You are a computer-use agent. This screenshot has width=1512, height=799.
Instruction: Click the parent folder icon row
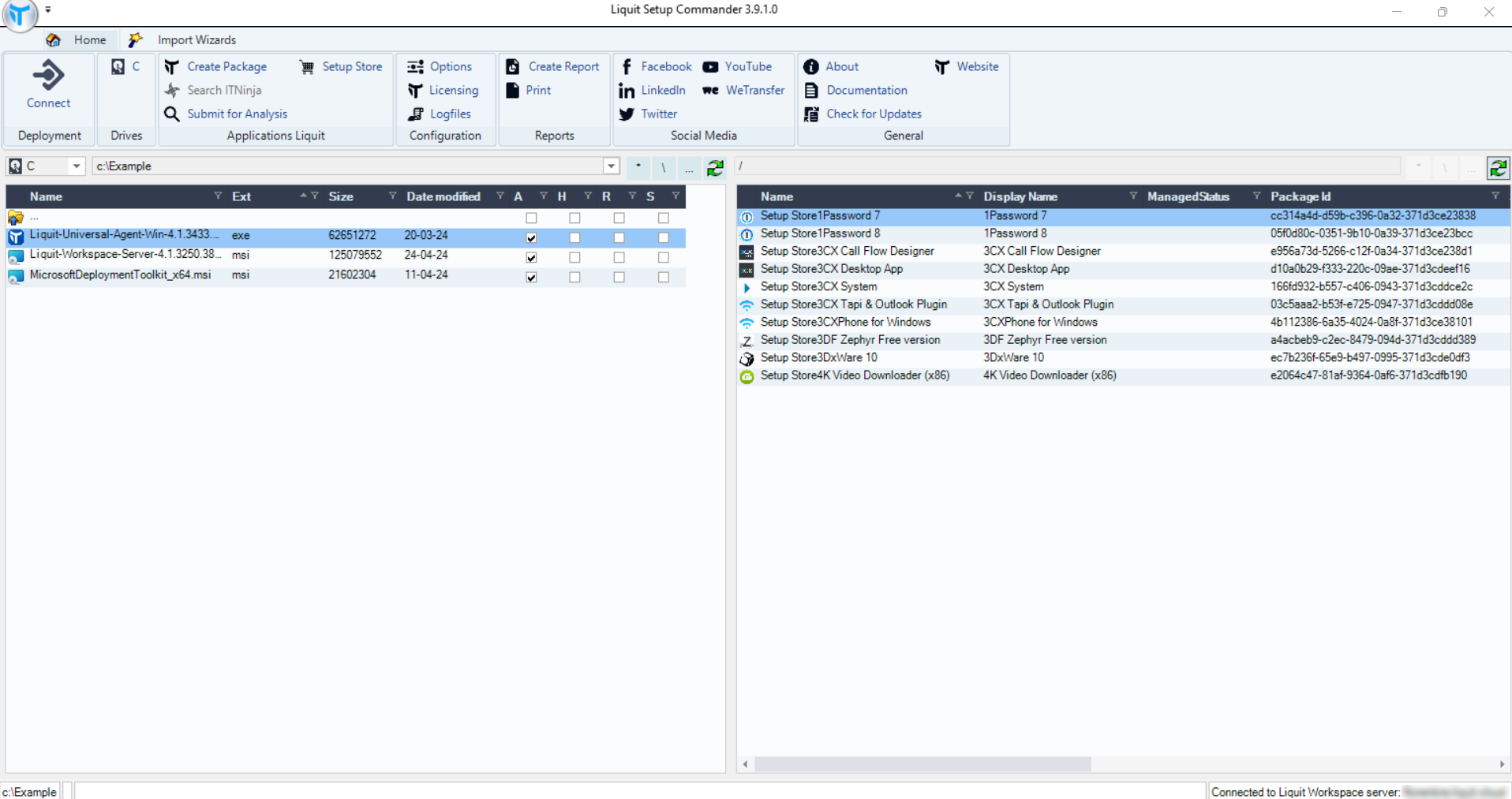pyautogui.click(x=15, y=218)
